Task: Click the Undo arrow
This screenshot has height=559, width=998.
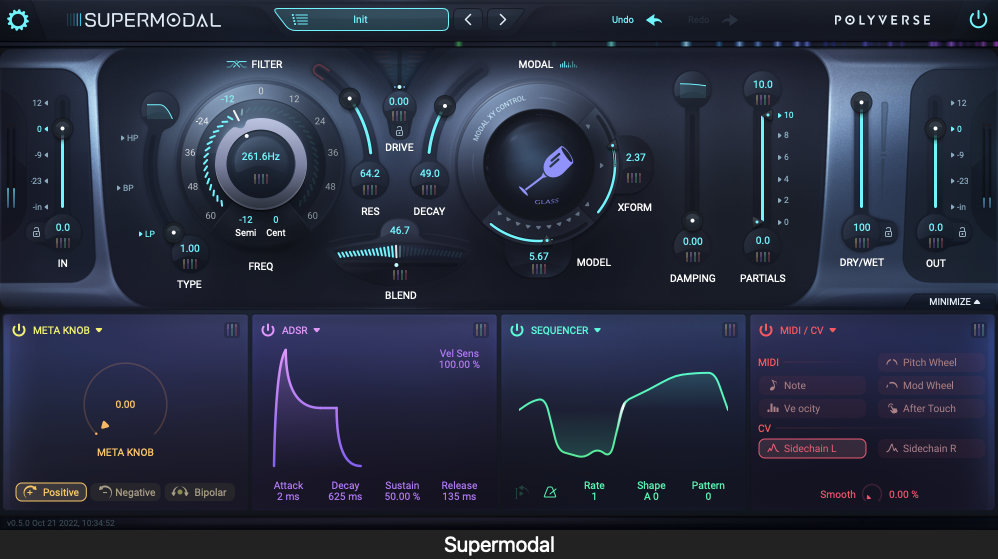Action: point(654,20)
